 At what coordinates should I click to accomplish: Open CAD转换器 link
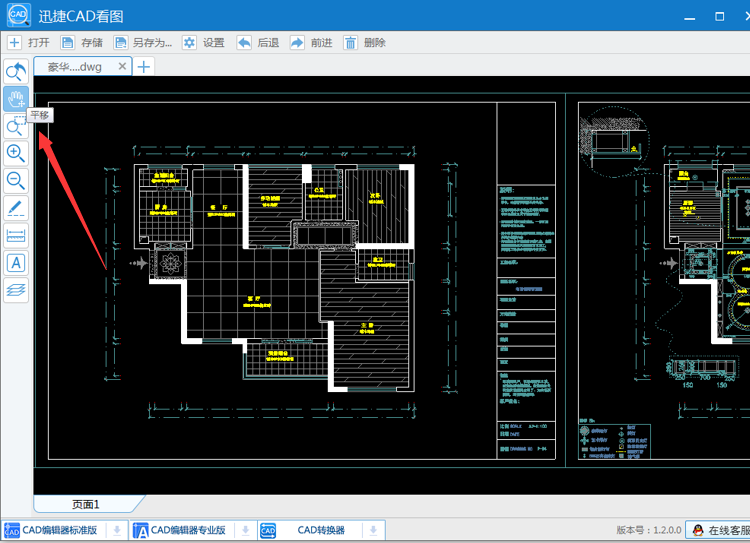coord(310,530)
